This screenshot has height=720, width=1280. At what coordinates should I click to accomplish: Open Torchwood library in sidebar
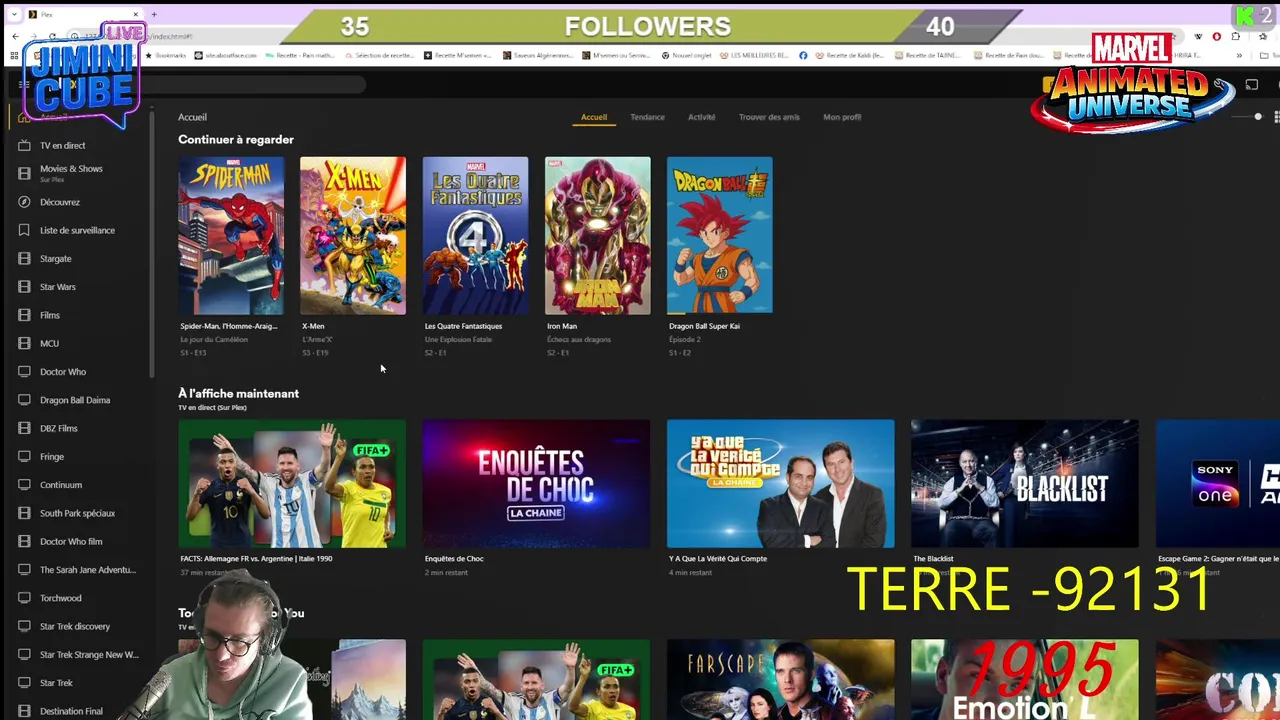pyautogui.click(x=61, y=598)
